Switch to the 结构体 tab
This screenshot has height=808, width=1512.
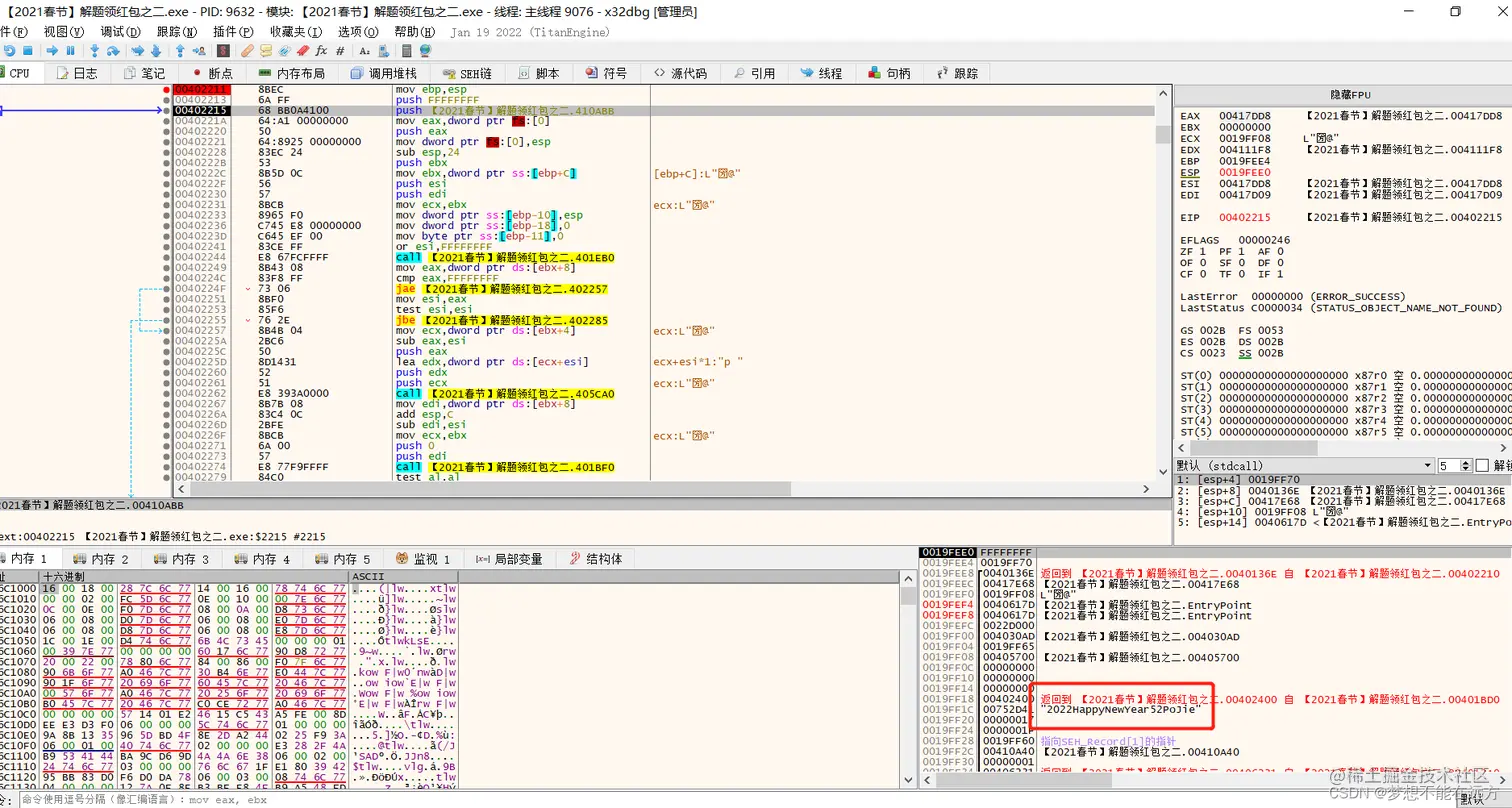(596, 559)
